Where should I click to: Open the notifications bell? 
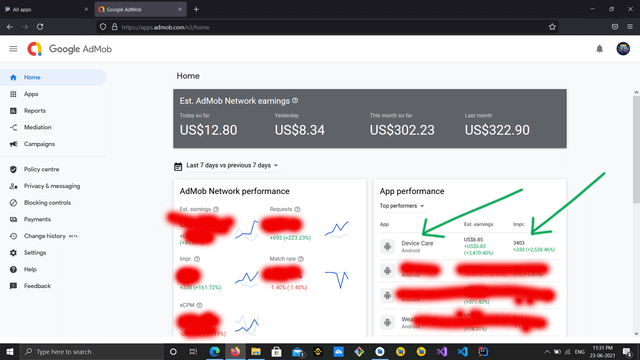[x=599, y=49]
